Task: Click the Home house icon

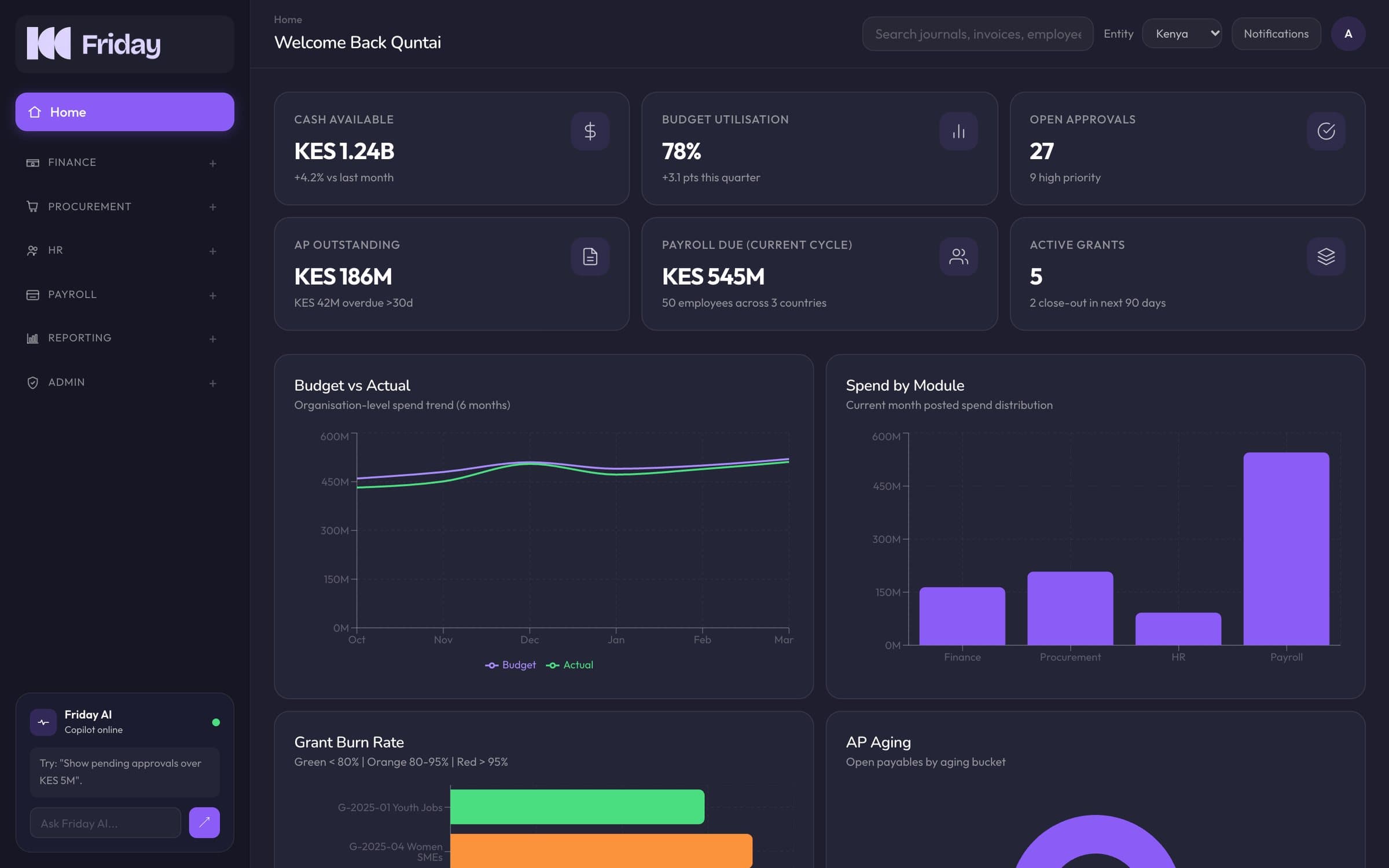Action: pos(35,112)
